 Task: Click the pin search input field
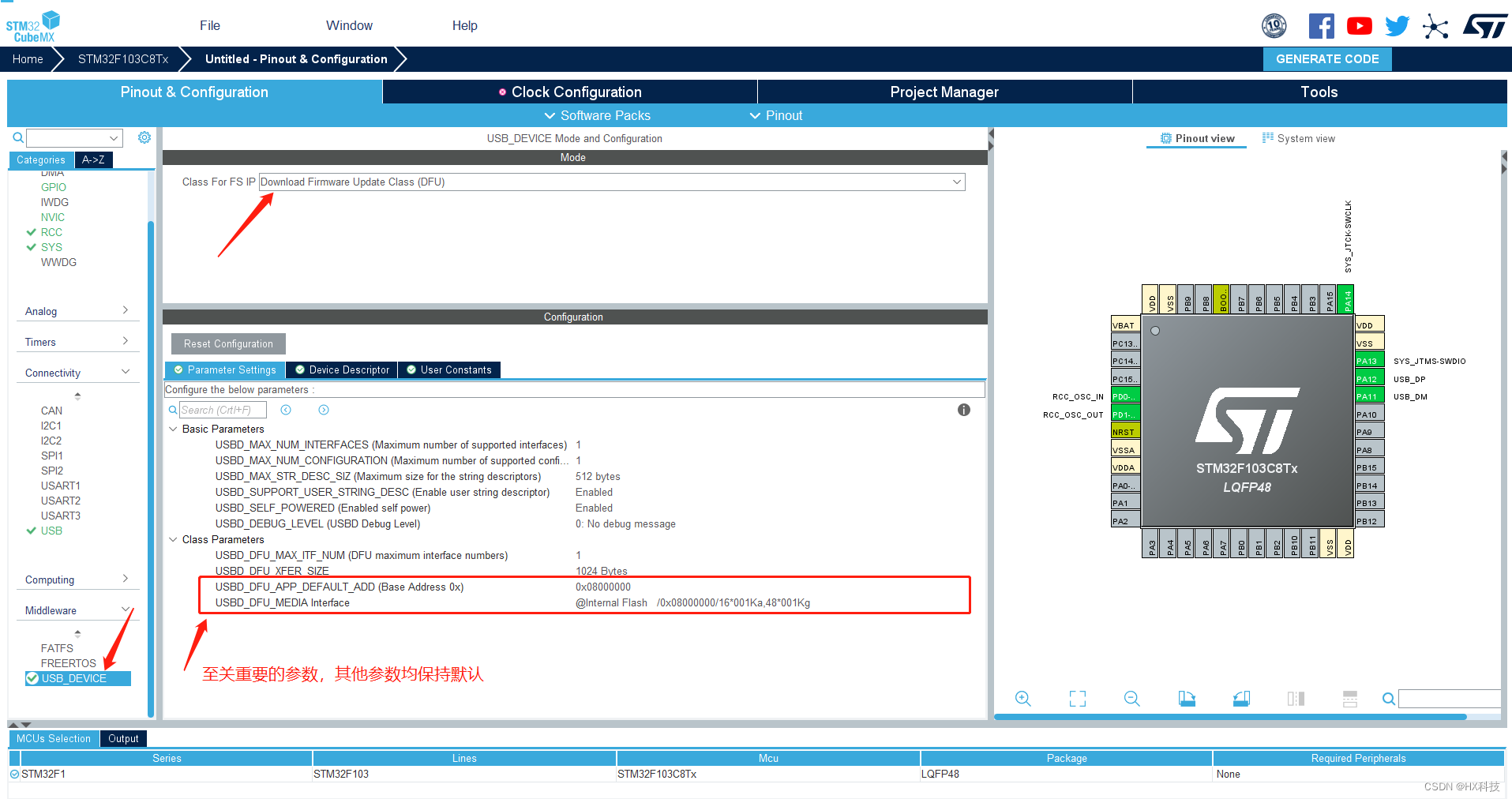point(1450,699)
